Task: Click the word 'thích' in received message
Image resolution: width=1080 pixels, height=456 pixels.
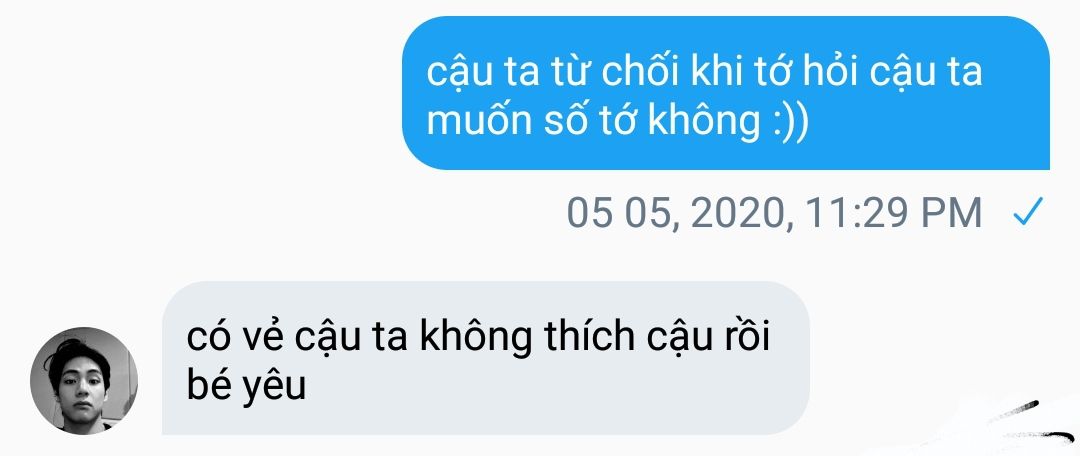Action: [x=588, y=337]
